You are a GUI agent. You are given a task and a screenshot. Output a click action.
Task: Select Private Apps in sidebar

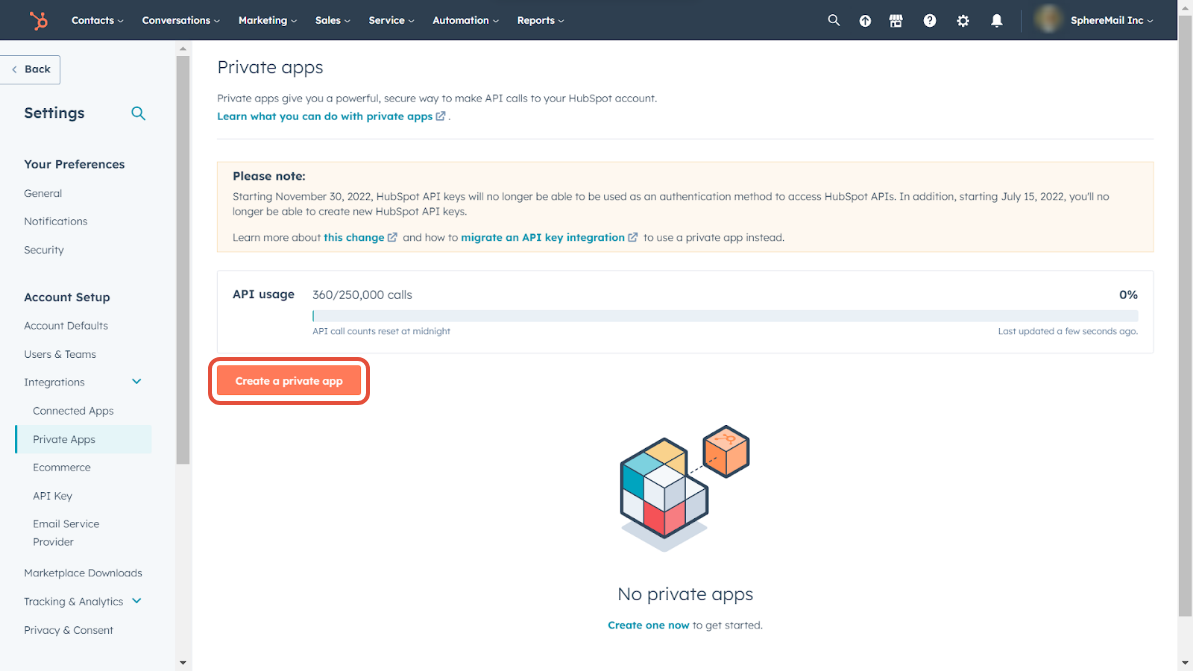pyautogui.click(x=84, y=439)
